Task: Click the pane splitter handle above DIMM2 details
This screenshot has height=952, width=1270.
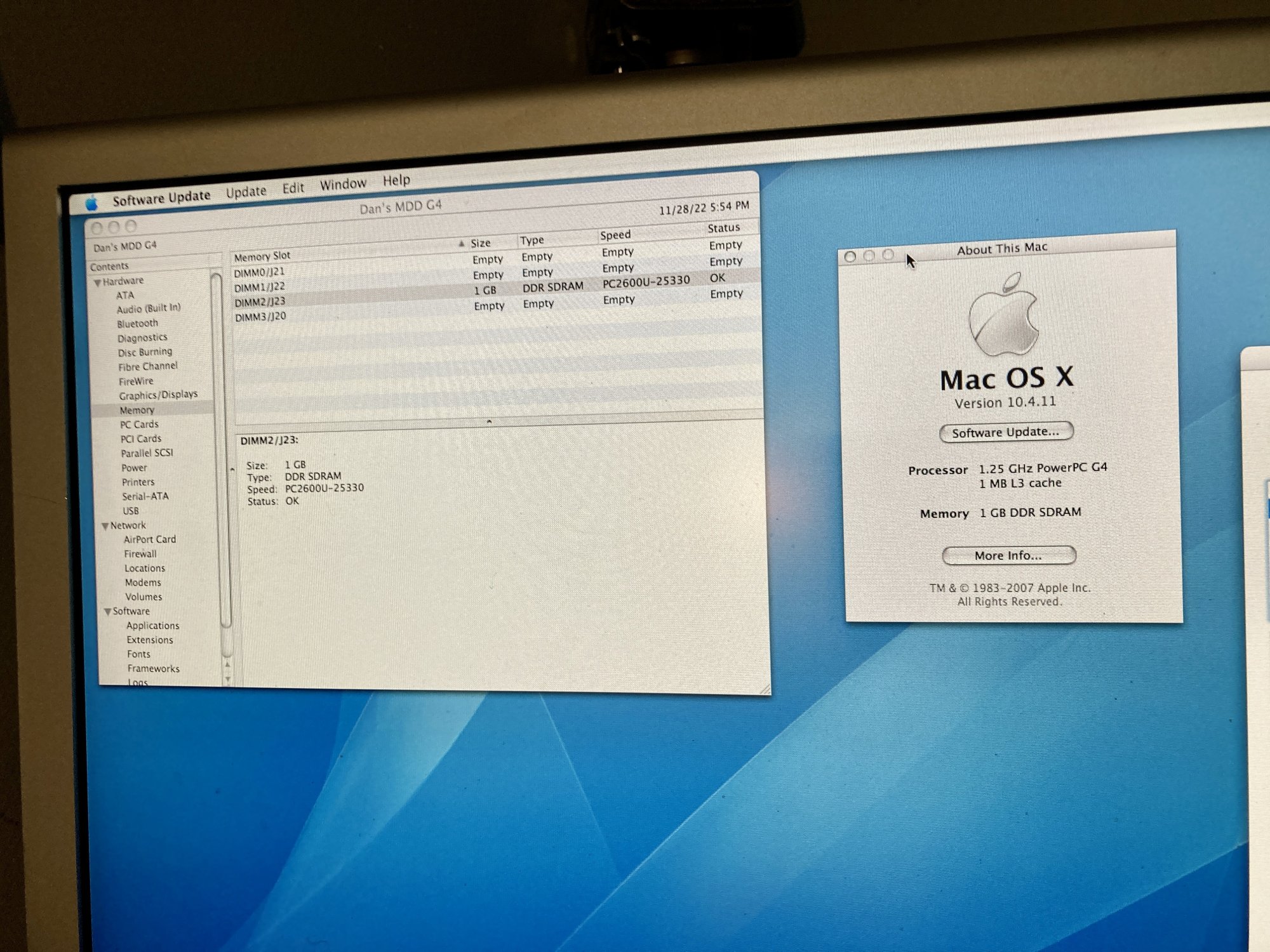Action: coord(489,421)
